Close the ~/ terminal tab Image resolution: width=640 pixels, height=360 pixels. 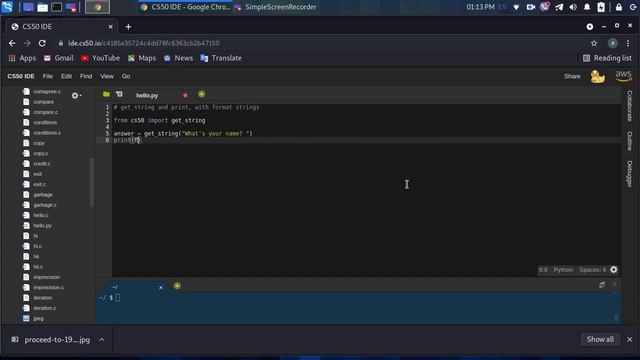point(161,287)
